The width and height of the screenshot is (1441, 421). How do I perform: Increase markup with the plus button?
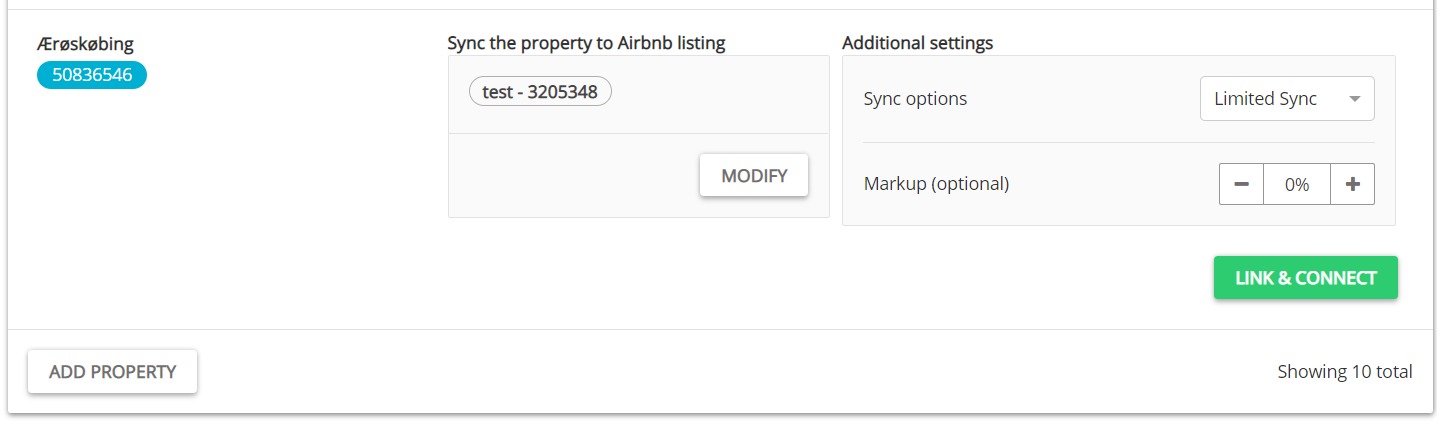point(1353,184)
